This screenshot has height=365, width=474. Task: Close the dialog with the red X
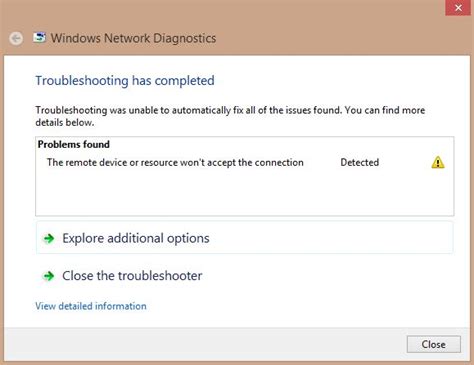coord(458,7)
